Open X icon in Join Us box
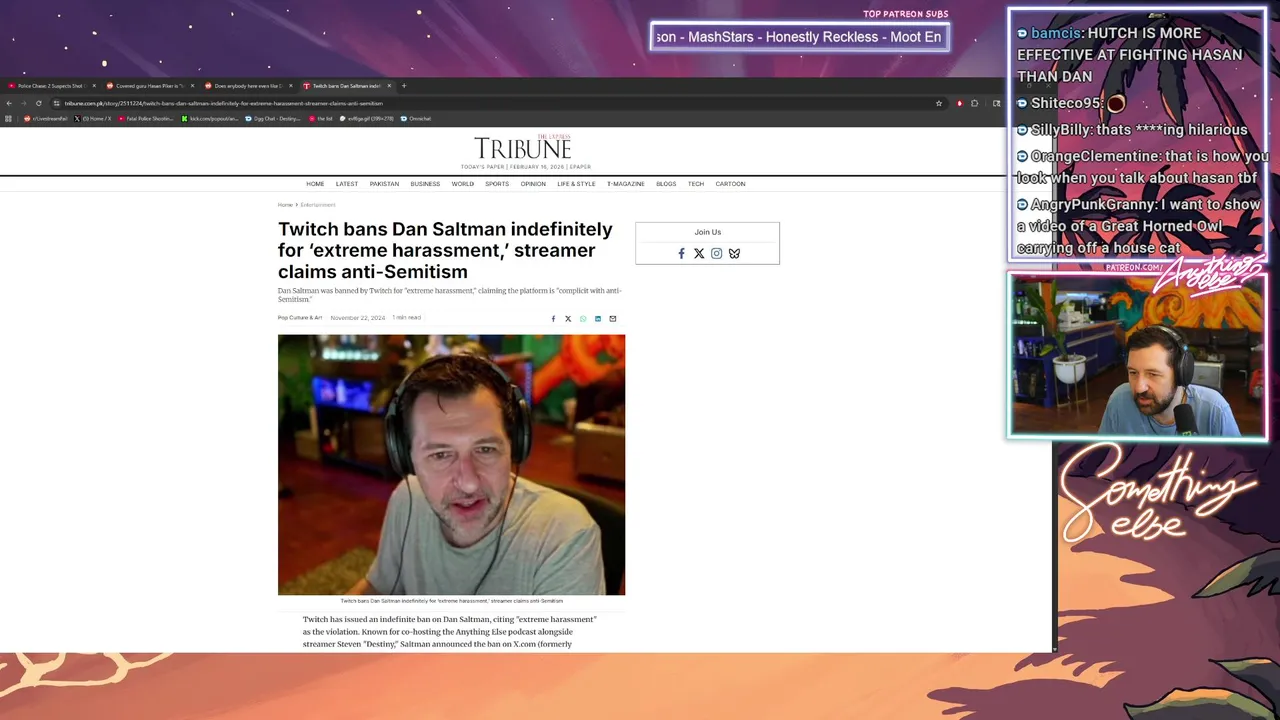 point(699,254)
